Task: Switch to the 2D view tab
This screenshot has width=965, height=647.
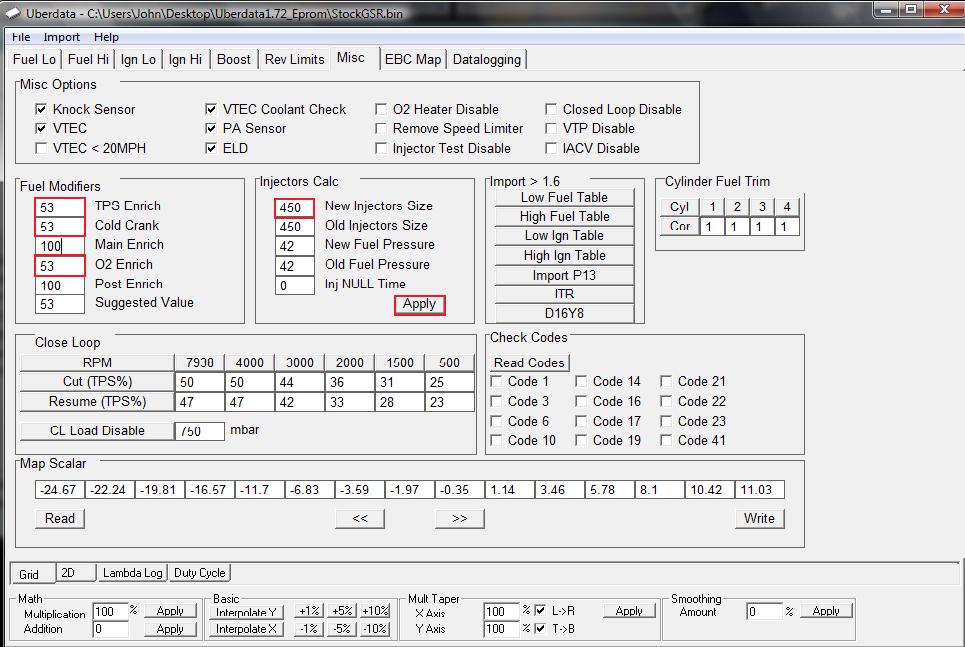Action: point(76,573)
